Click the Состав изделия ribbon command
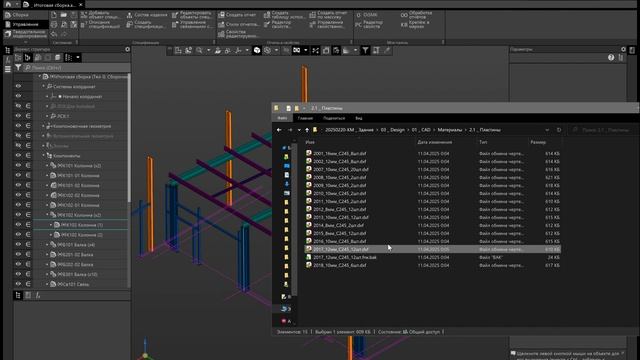This screenshot has height=360, width=640. click(147, 15)
